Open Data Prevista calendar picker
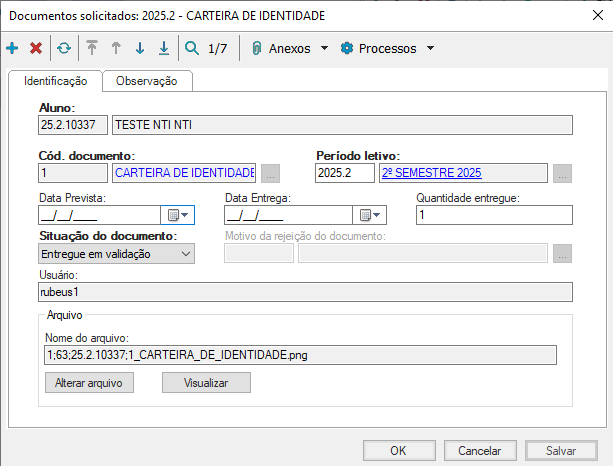This screenshot has width=613, height=466. (x=177, y=215)
